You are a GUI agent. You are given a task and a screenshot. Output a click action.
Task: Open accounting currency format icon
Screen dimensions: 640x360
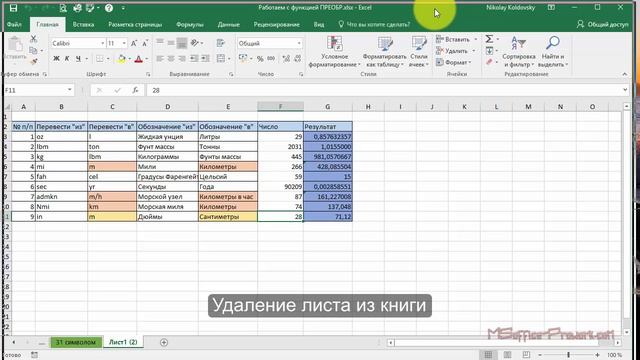pos(243,59)
